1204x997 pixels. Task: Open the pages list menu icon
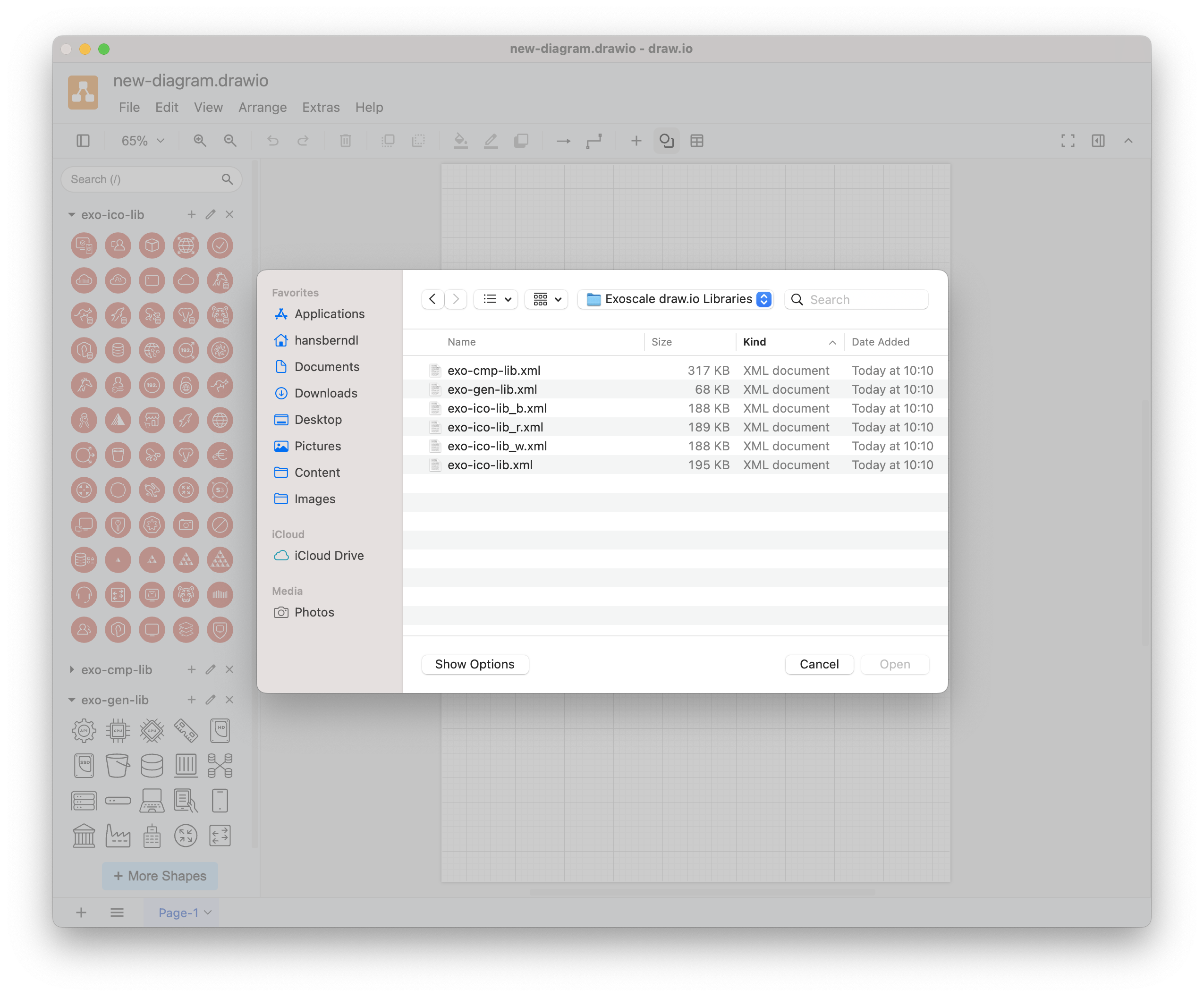pos(117,912)
